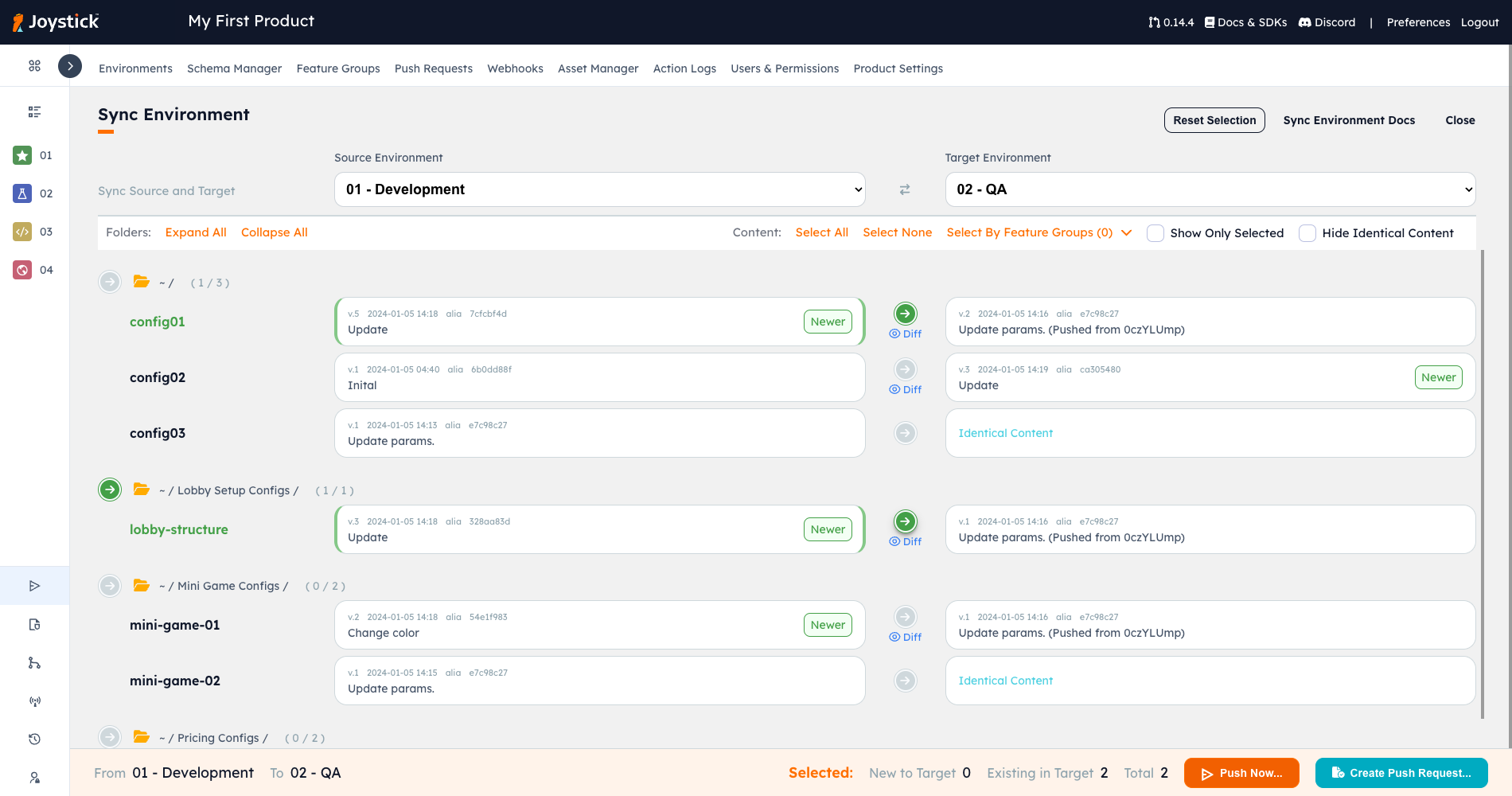The image size is (1512, 796).
Task: View Diff for config01
Action: tap(906, 334)
